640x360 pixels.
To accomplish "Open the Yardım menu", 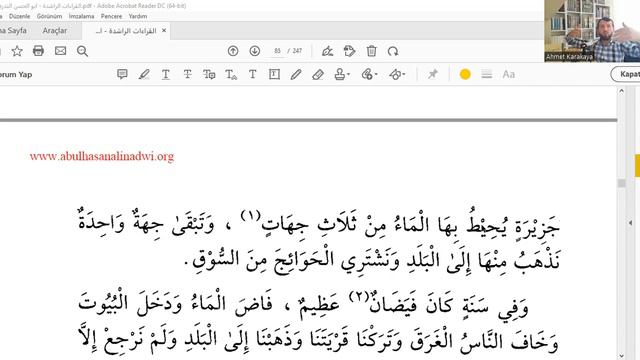I will click(x=138, y=16).
